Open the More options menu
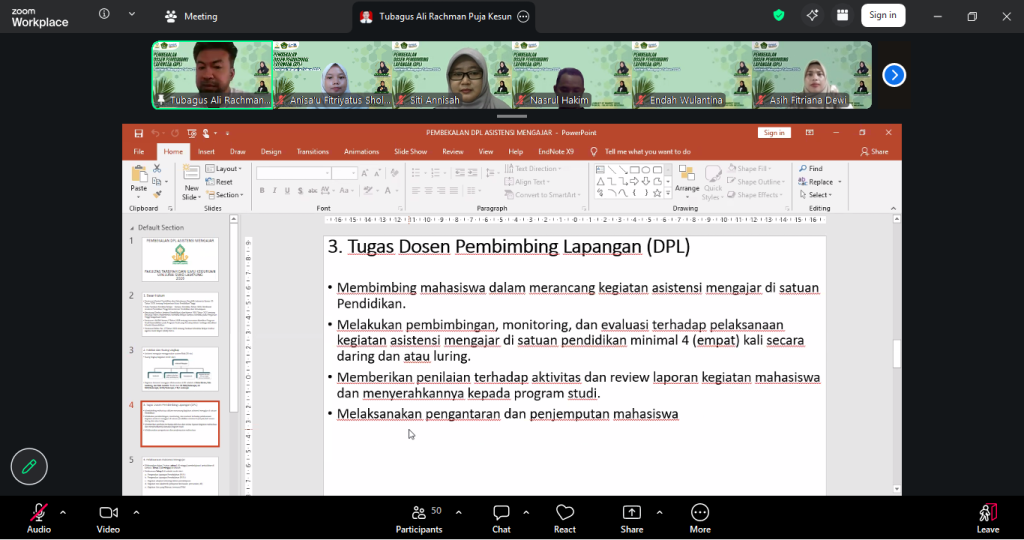This screenshot has height=540, width=1024. (700, 518)
